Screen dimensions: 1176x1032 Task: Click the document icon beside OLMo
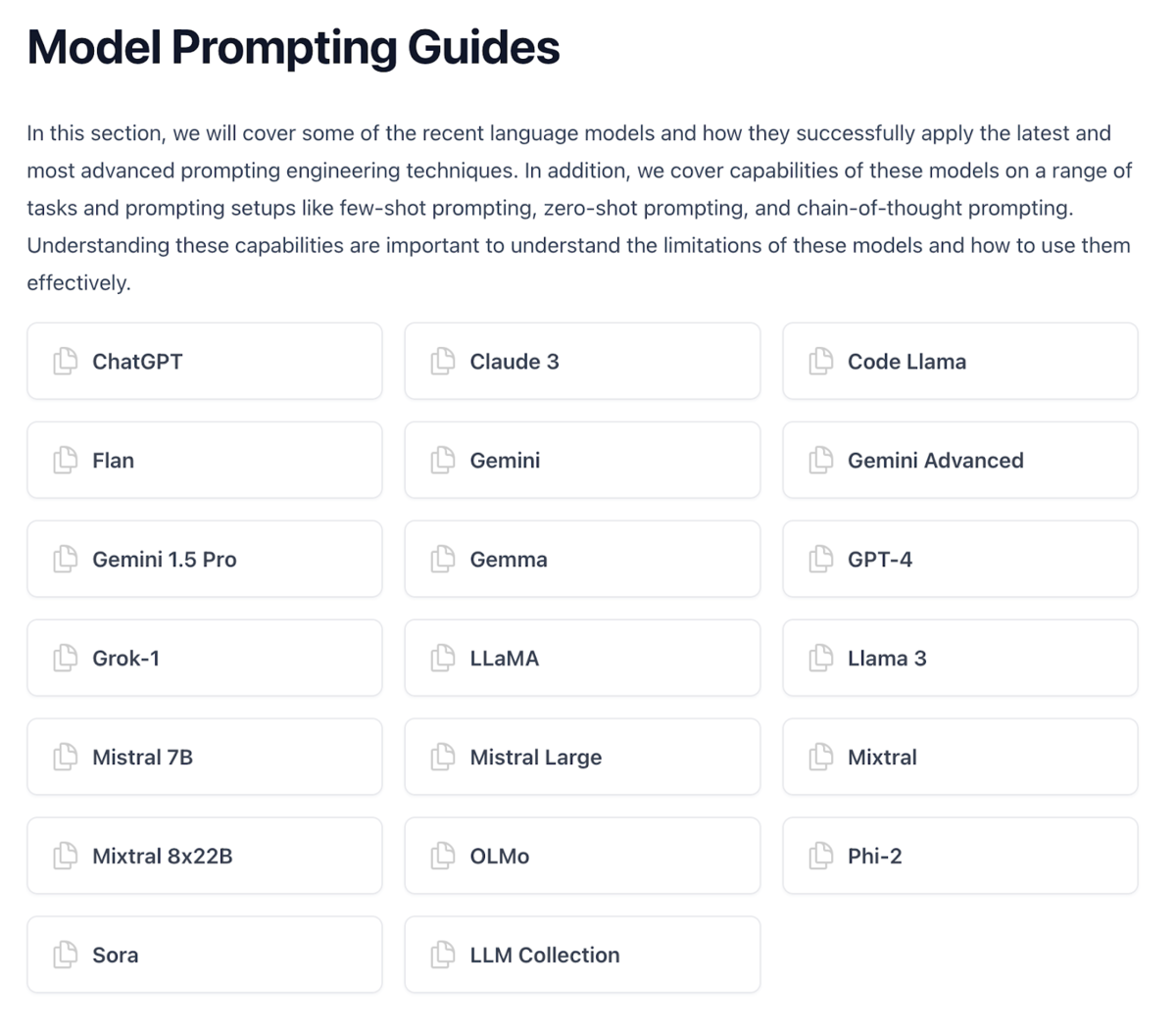(443, 856)
